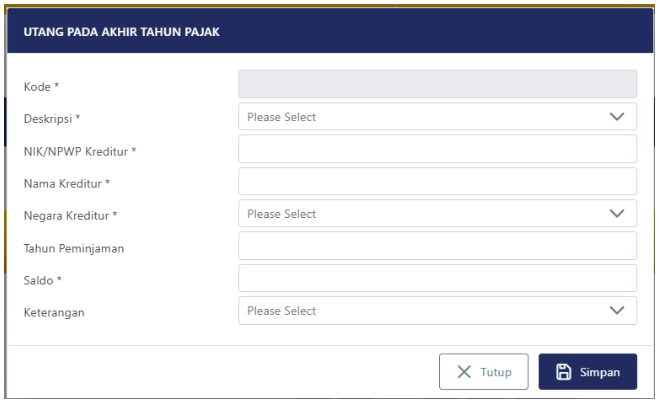The width and height of the screenshot is (660, 404).
Task: Focus the NIK/NPWP Kreditur input field
Action: pos(437,149)
